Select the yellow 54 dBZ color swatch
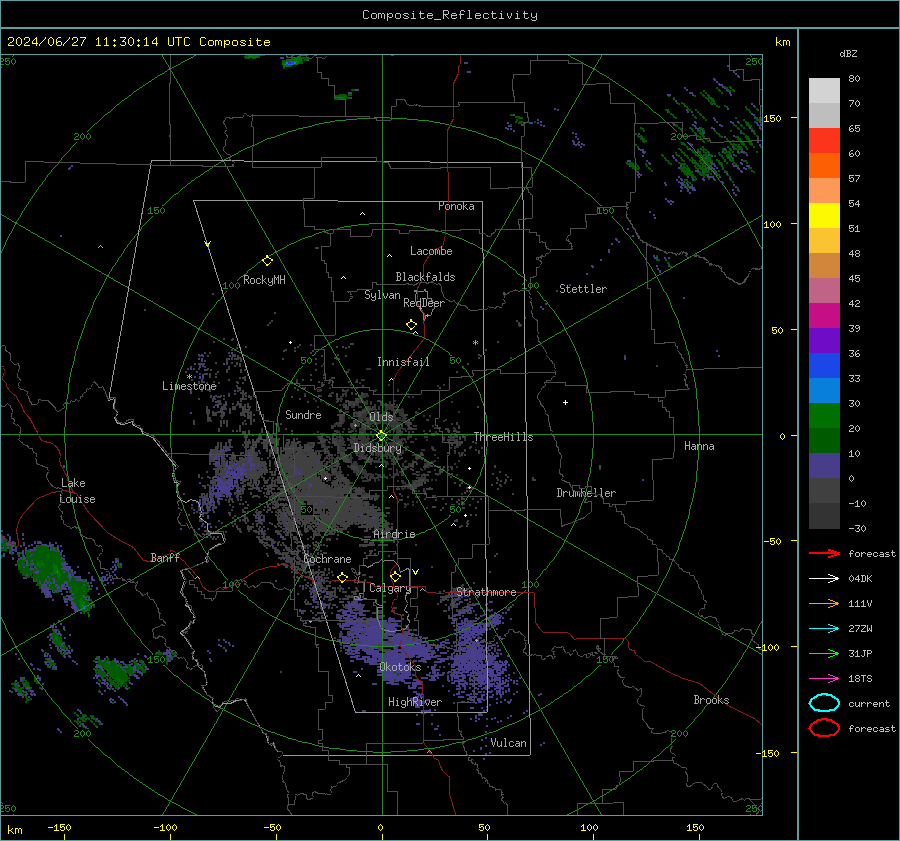Viewport: 900px width, 841px height. [824, 215]
